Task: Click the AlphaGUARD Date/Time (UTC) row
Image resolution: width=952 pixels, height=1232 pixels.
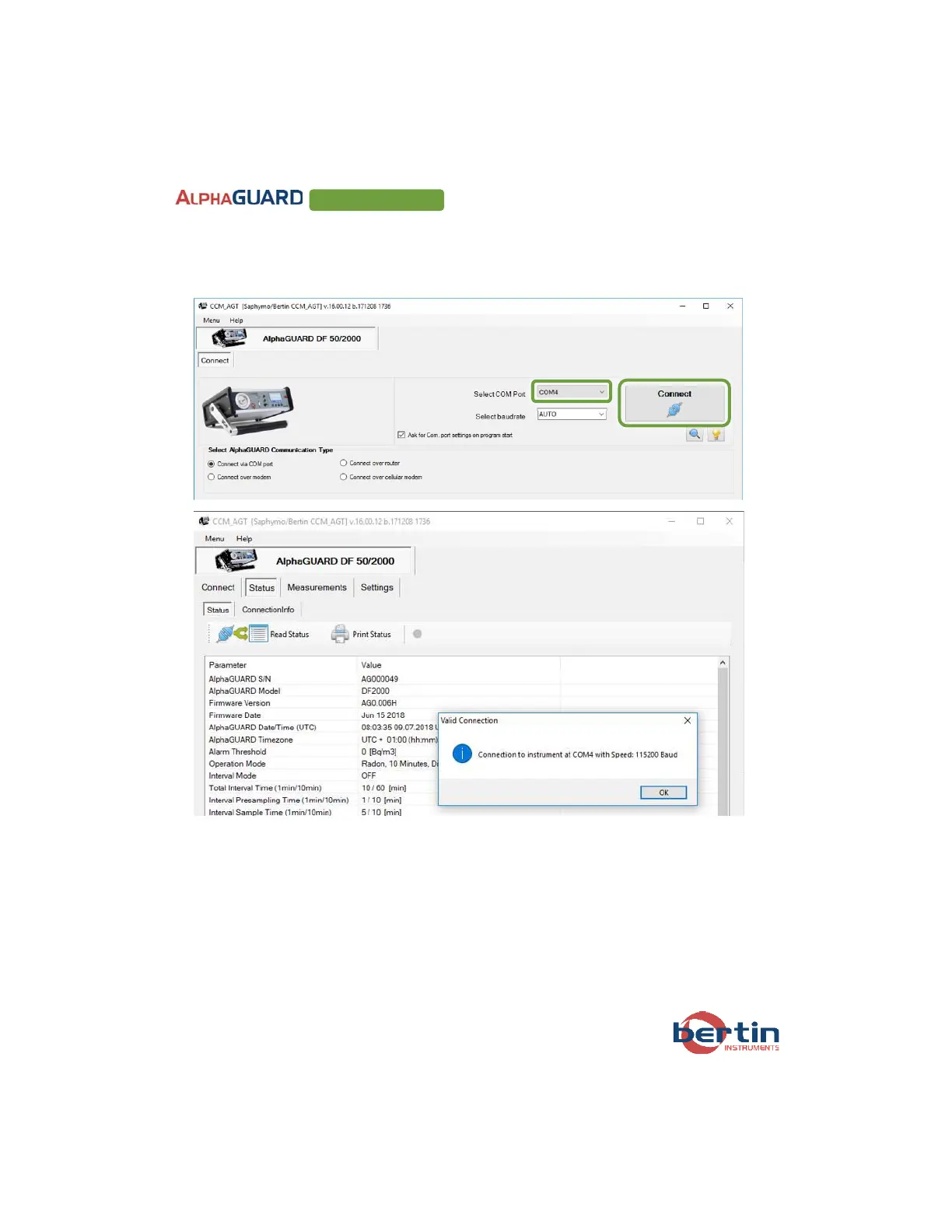Action: point(321,727)
